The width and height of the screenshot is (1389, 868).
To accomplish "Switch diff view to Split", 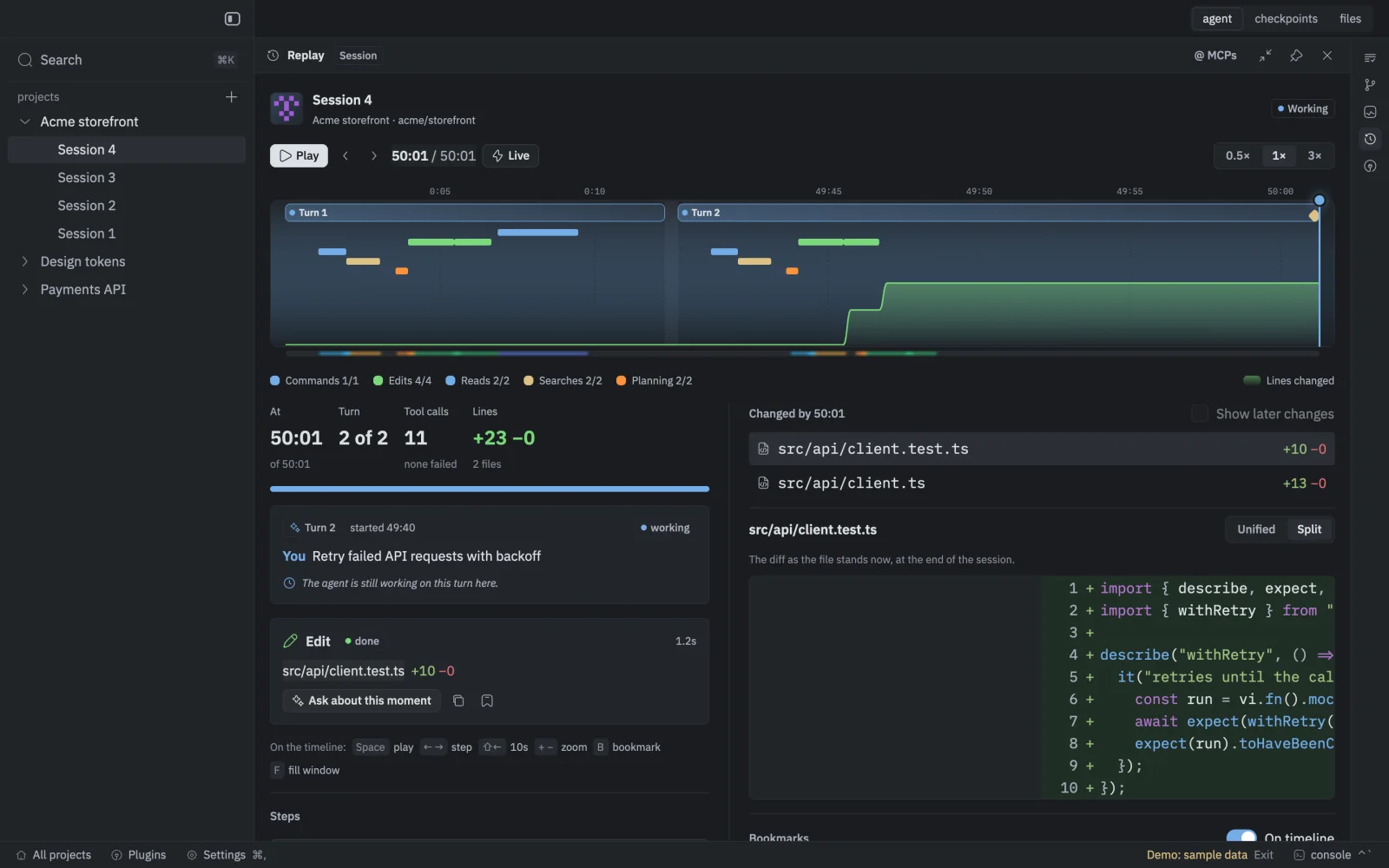I will [1309, 529].
